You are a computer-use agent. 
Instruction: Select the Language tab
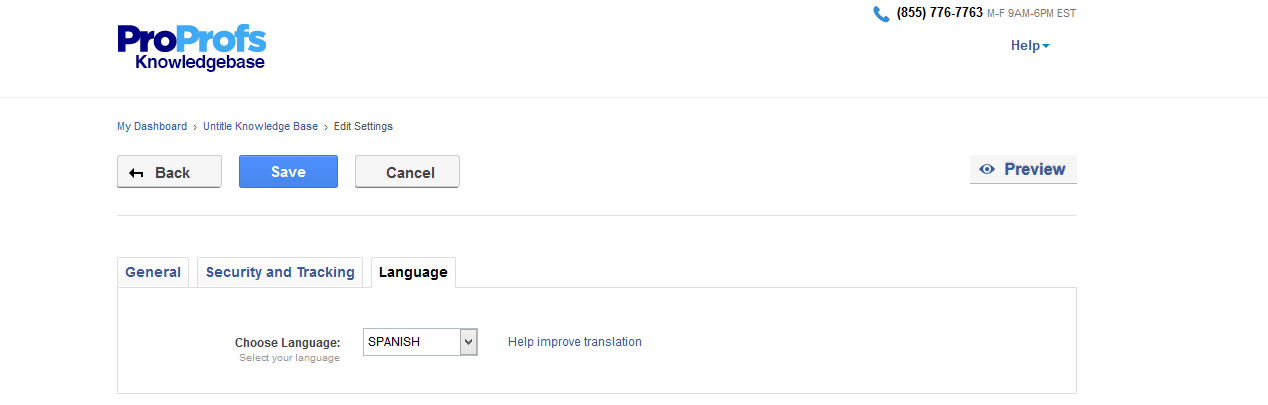point(413,272)
